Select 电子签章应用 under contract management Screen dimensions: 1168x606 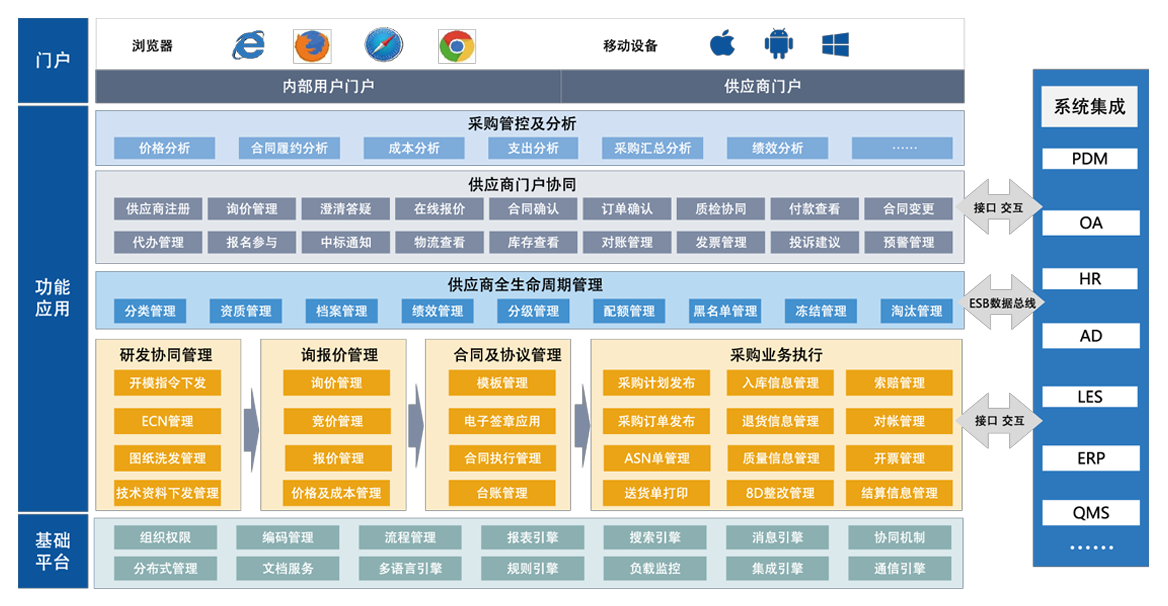tap(501, 421)
